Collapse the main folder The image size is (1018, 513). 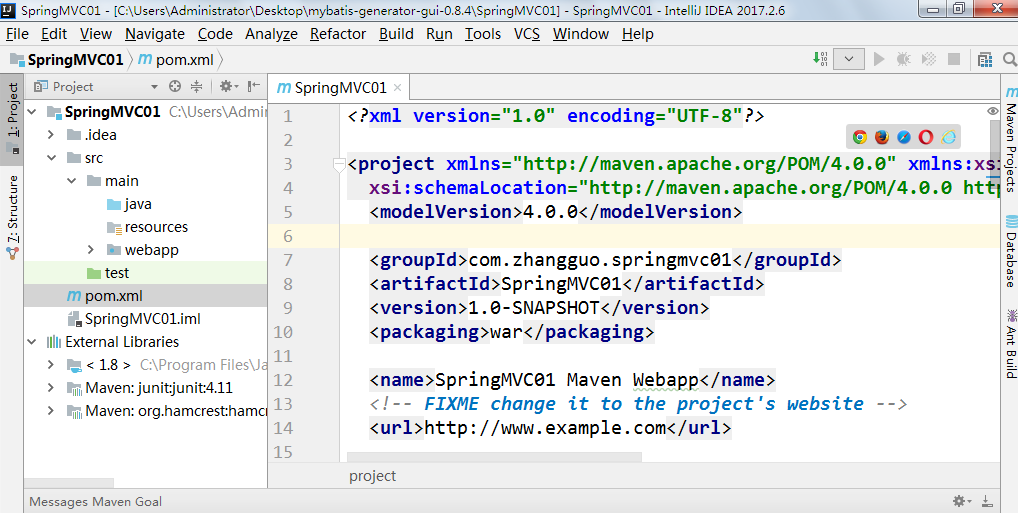tap(71, 181)
